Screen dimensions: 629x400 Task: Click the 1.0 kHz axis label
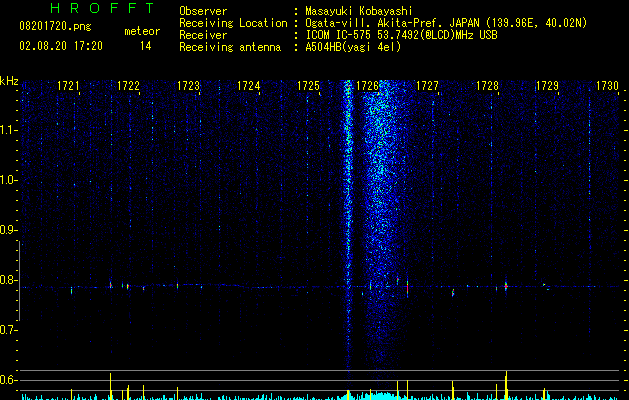8,180
